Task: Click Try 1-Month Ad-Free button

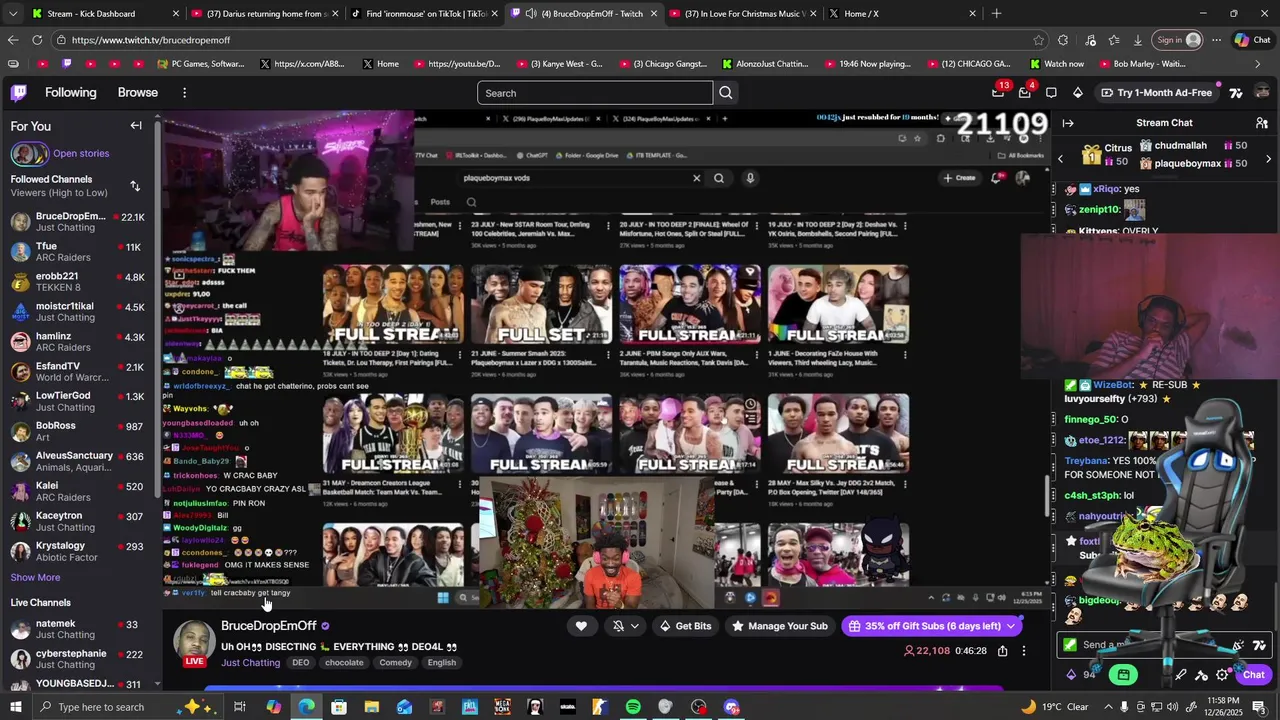Action: [1156, 92]
